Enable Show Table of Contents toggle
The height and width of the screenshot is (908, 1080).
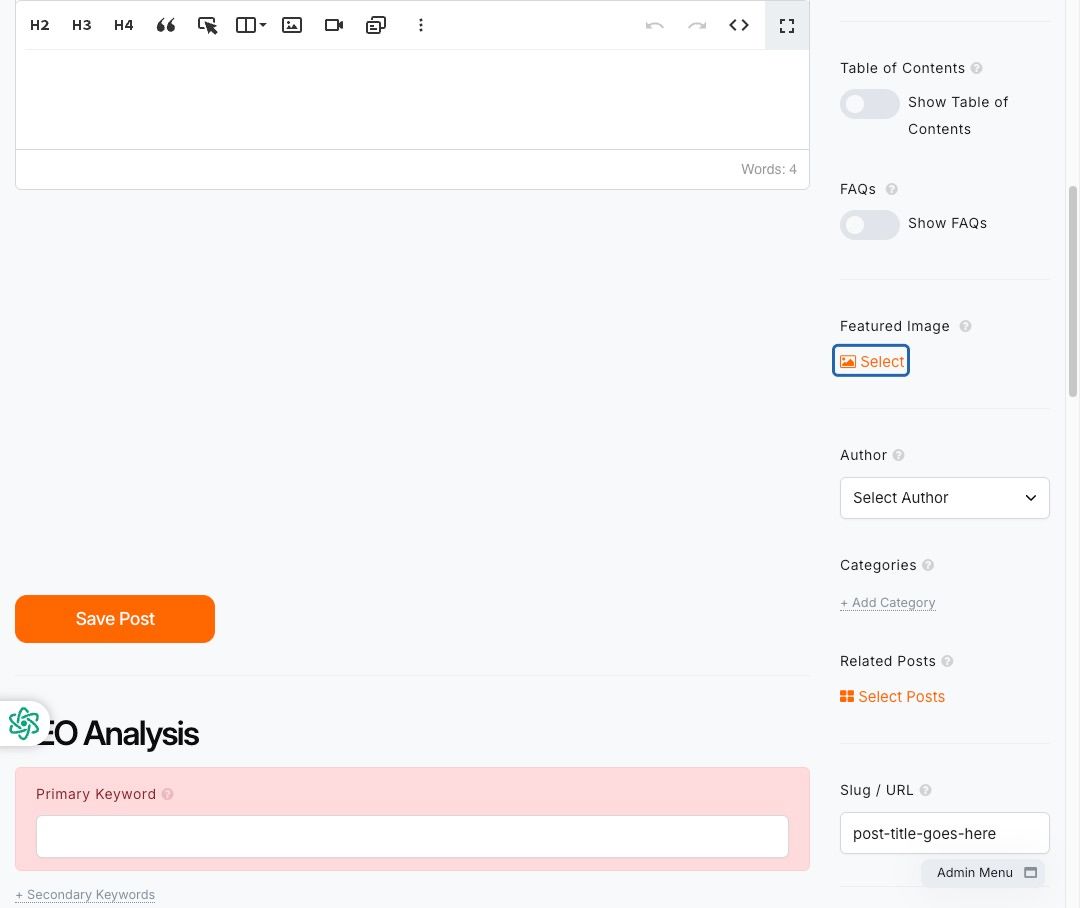click(869, 104)
